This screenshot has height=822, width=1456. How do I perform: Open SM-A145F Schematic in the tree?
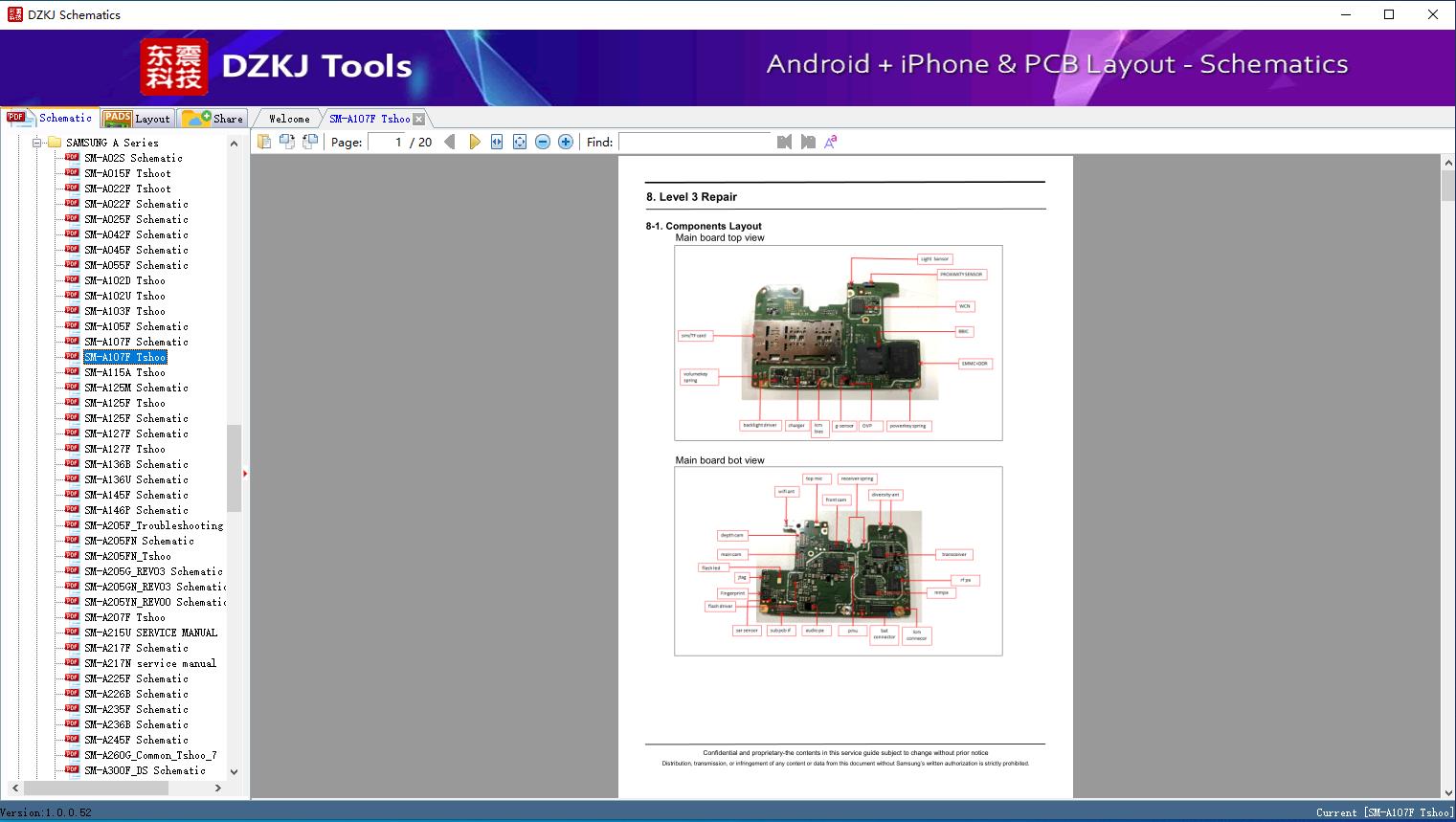(x=136, y=495)
